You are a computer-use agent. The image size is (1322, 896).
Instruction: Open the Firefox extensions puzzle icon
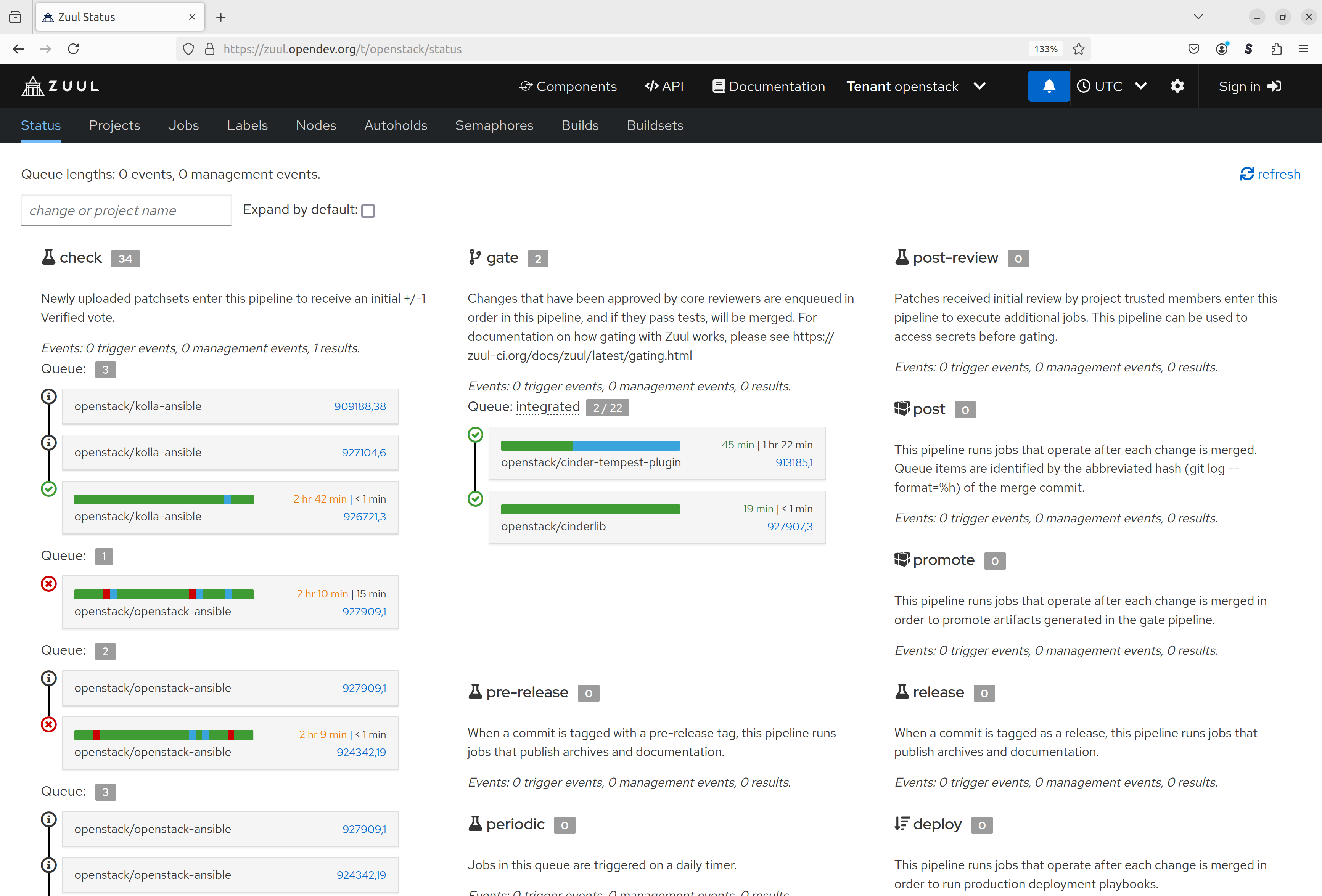pos(1276,49)
